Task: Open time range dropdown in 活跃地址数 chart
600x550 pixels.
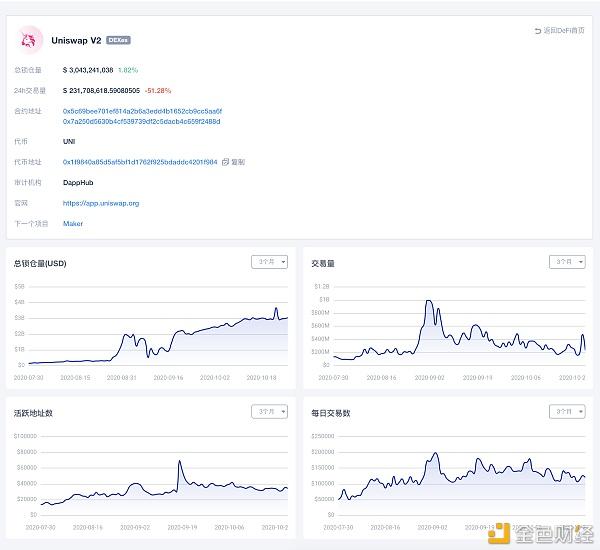Action: coord(269,411)
